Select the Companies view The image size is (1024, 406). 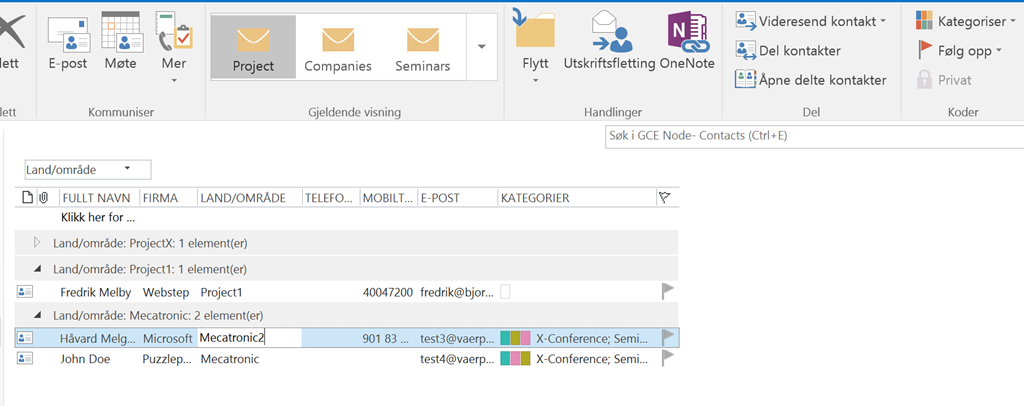[x=338, y=47]
